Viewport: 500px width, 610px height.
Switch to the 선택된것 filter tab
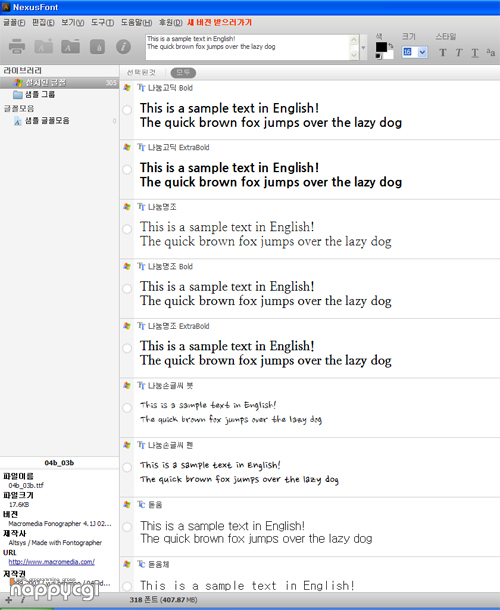pos(141,73)
